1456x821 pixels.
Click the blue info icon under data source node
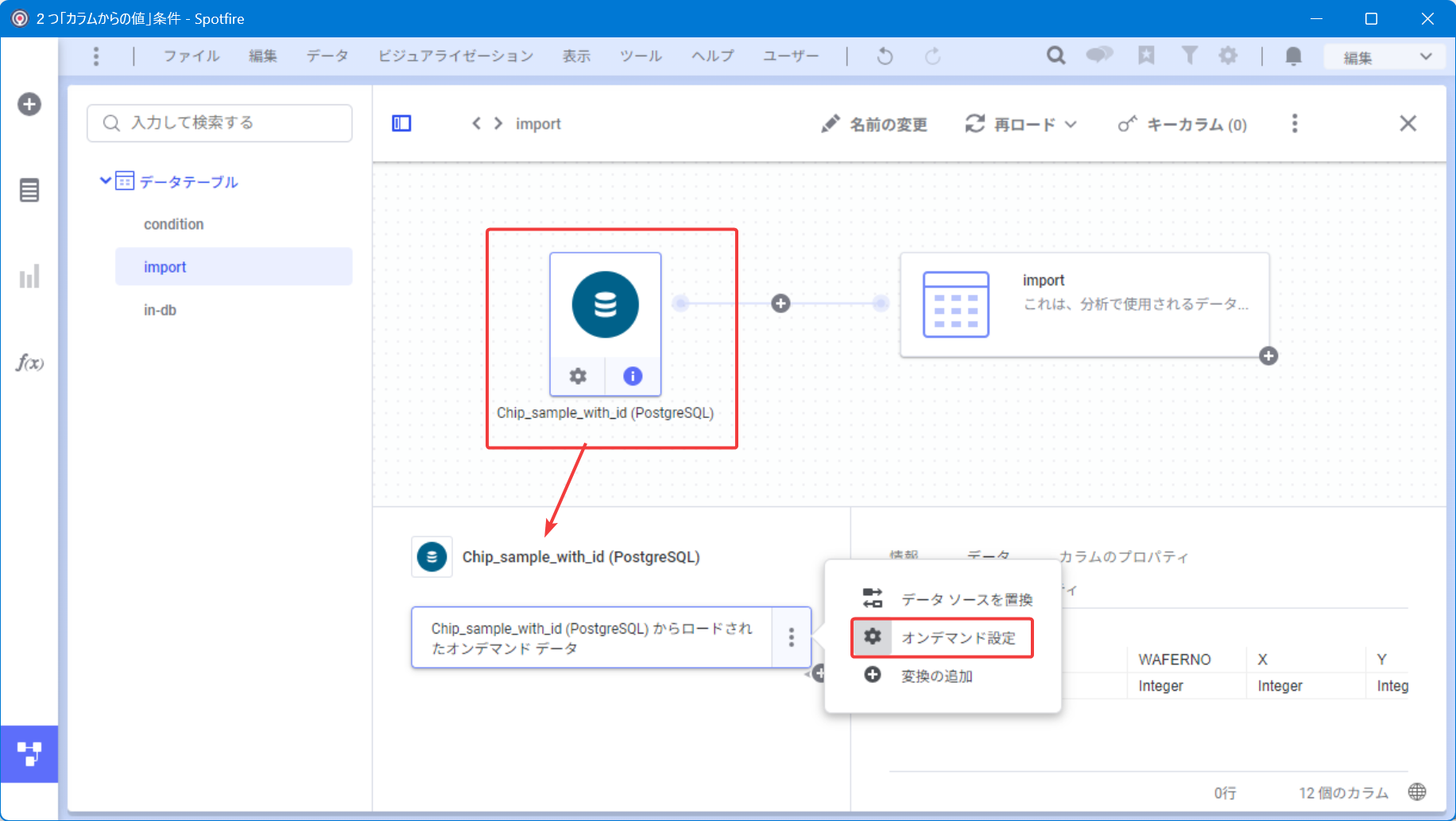(633, 376)
